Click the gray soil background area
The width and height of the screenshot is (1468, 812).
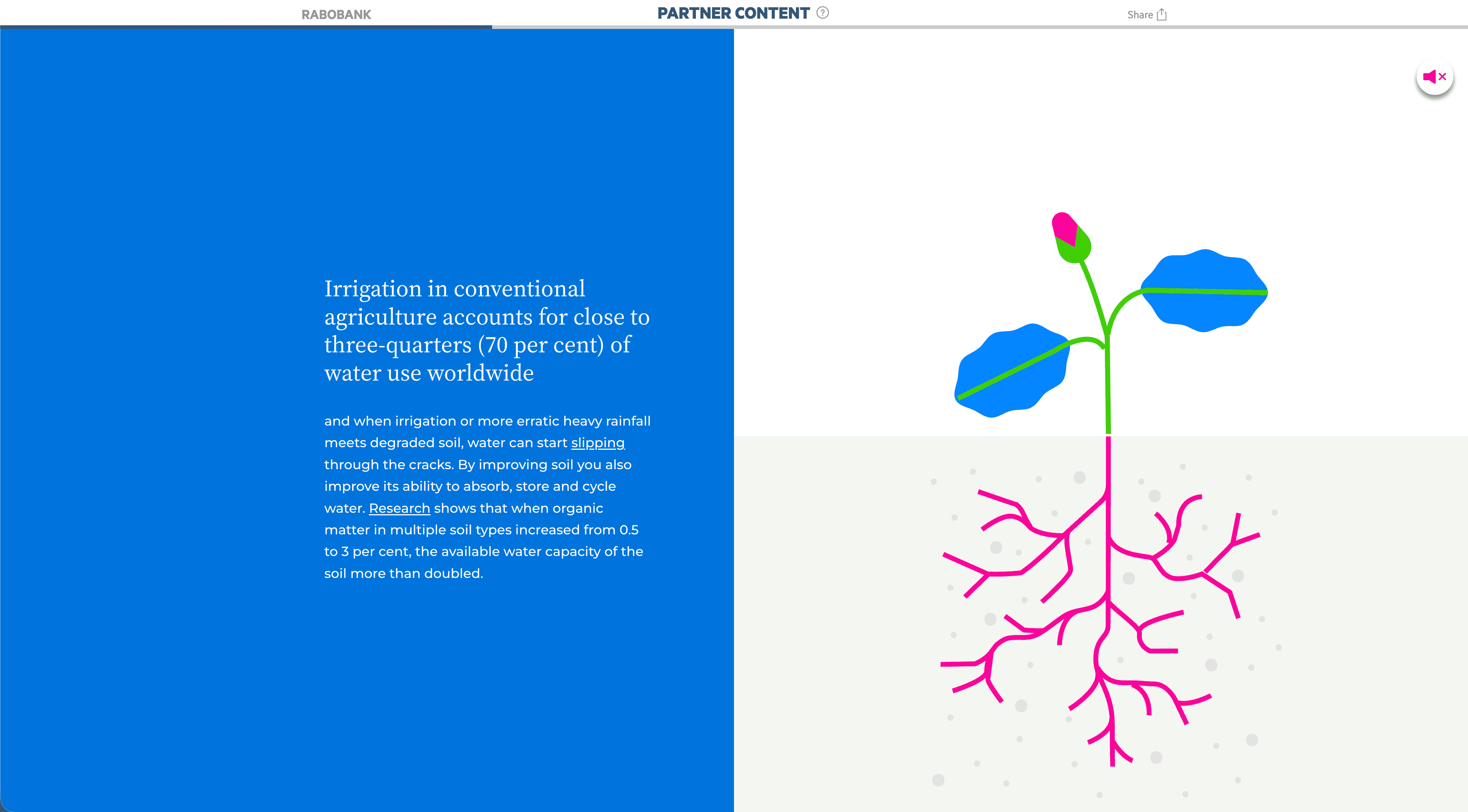point(826,626)
